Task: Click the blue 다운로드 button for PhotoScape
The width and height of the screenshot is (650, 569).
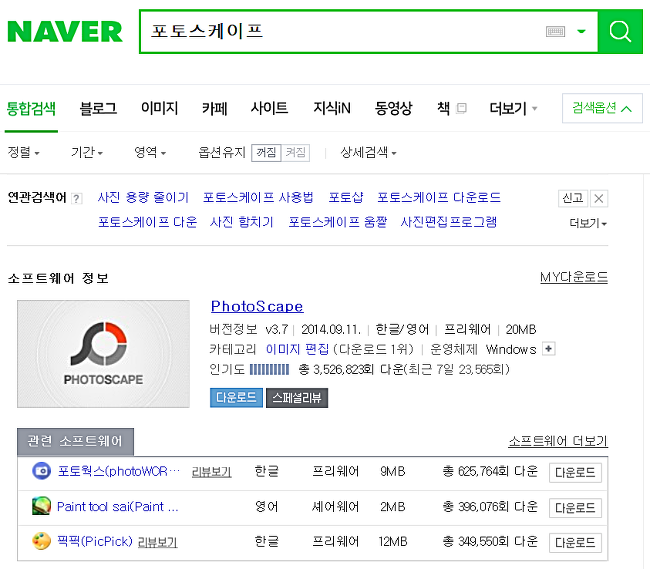Action: [236, 398]
